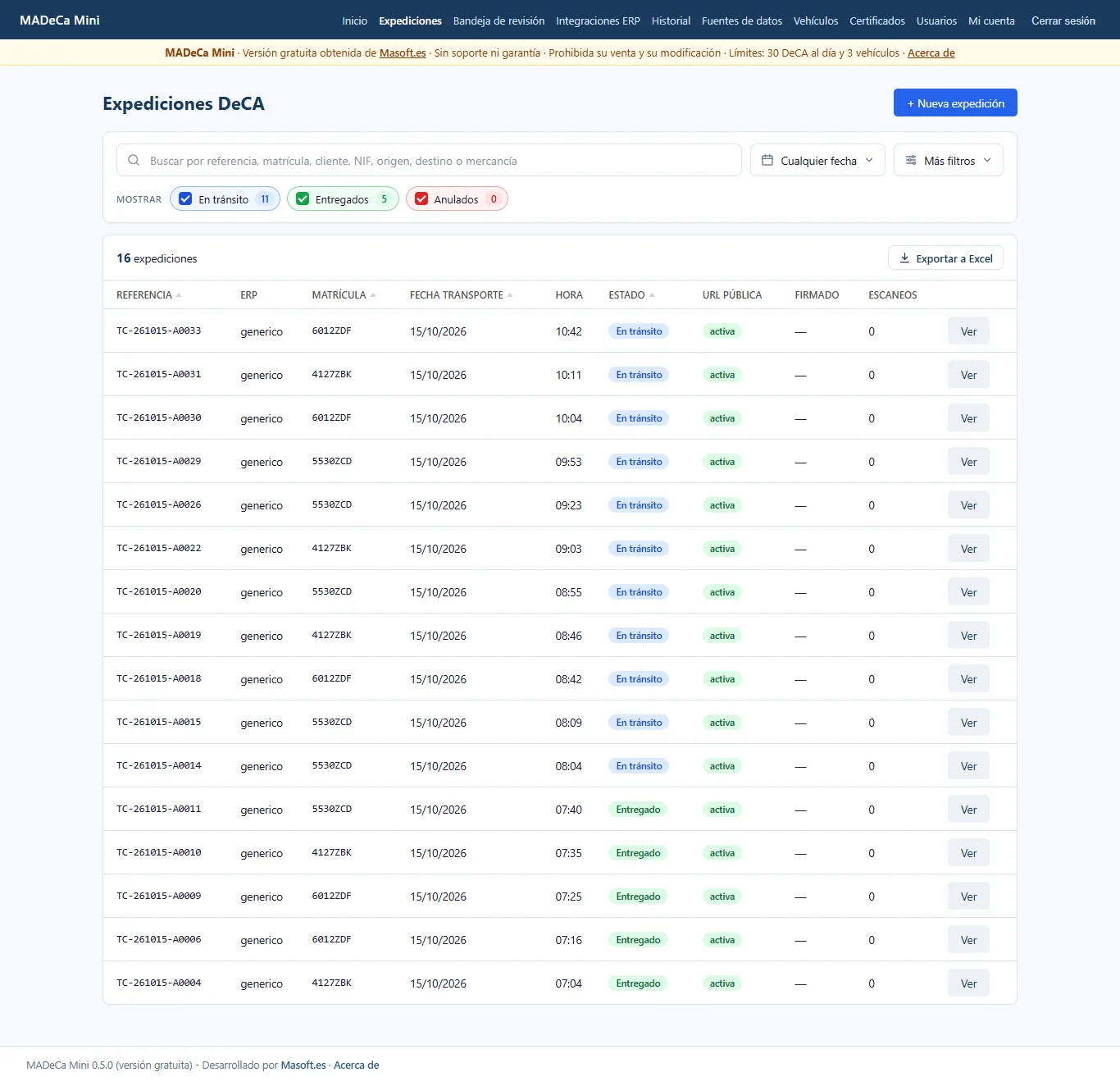Viewport: 1120px width, 1086px height.
Task: Click the Nueva expedición button
Action: [x=955, y=103]
